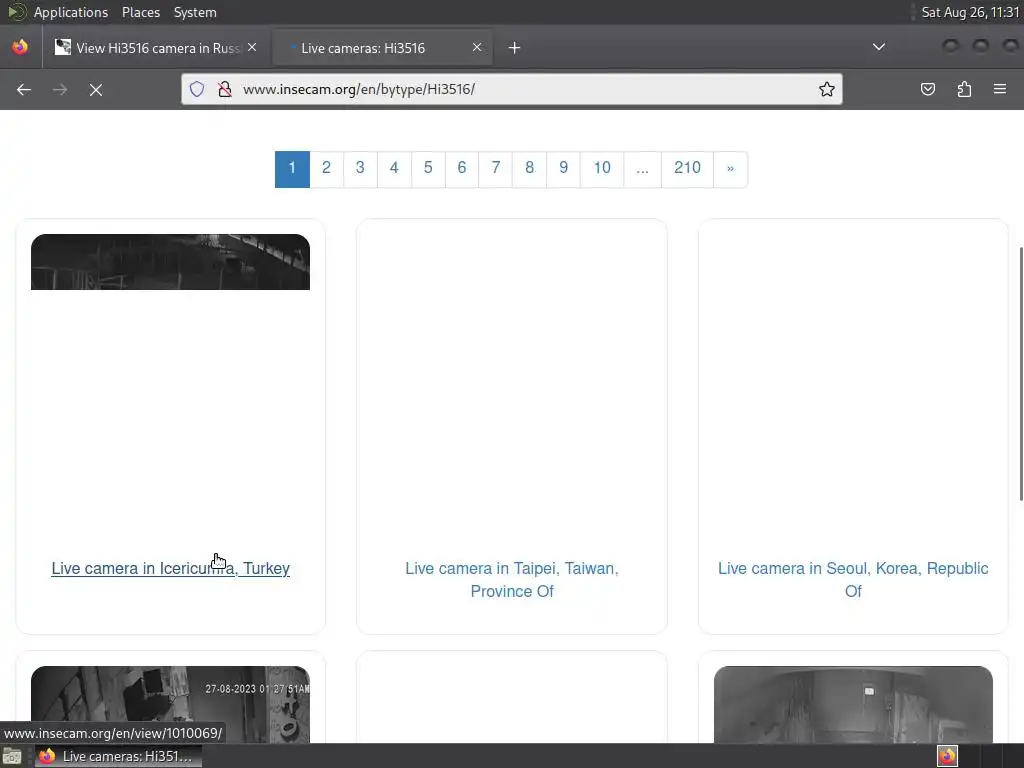
Task: Go to pagination page 5
Action: 428,169
